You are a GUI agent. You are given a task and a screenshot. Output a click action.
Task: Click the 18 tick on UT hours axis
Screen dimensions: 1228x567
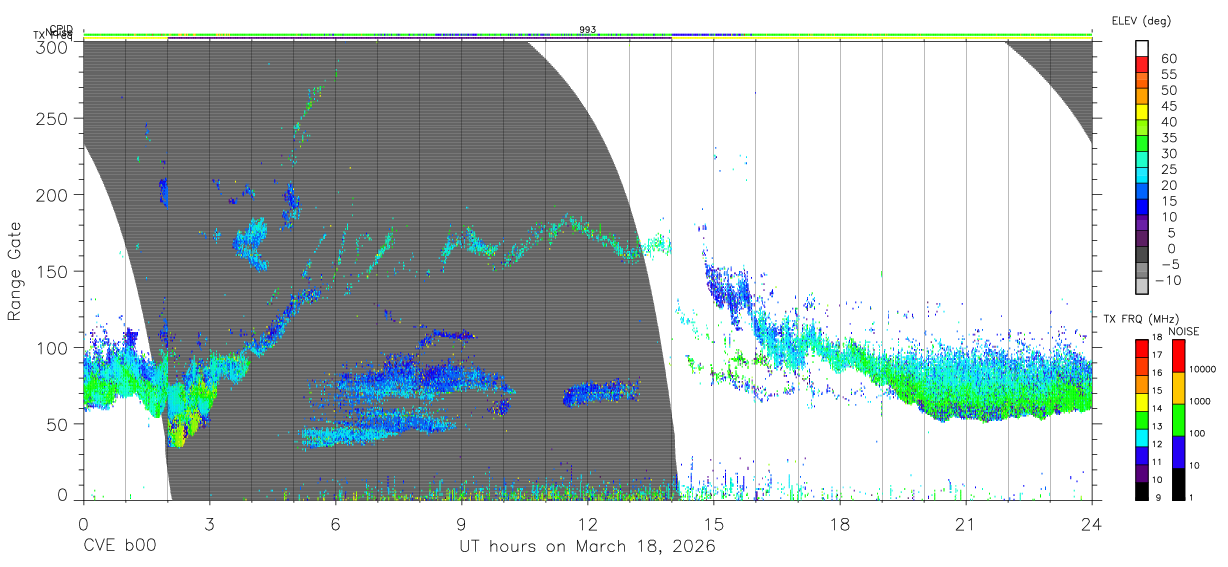(x=840, y=524)
